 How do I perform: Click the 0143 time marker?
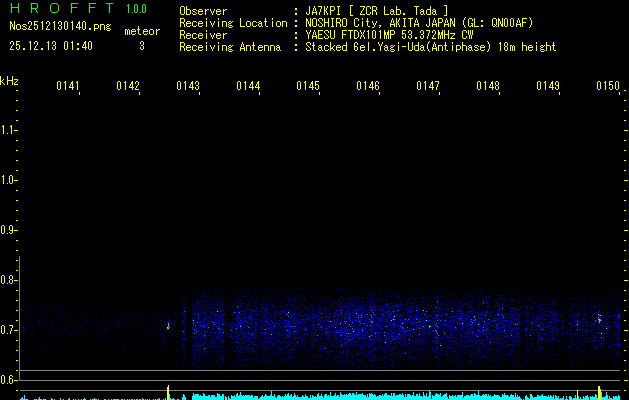[188, 87]
